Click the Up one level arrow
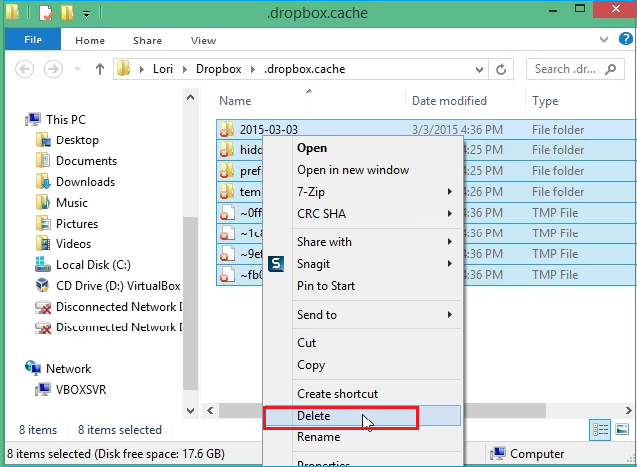The image size is (637, 467). (100, 69)
